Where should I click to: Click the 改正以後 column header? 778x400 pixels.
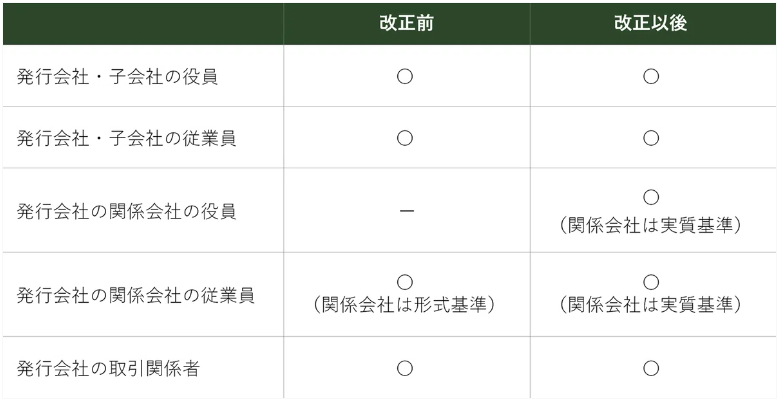pos(650,24)
